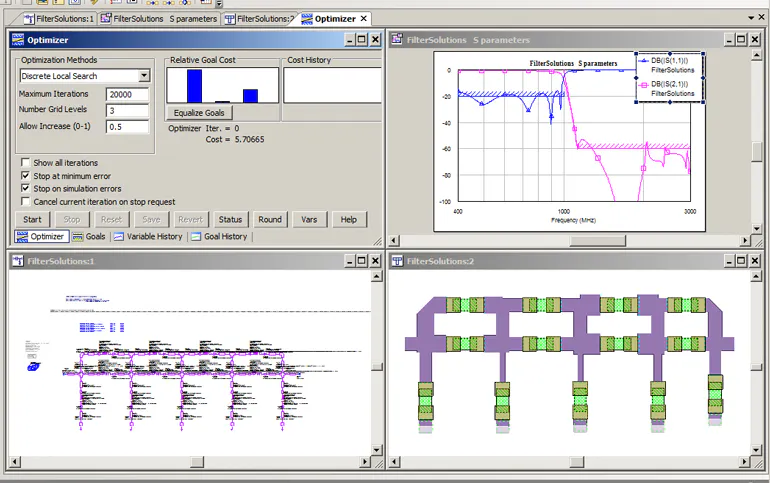Edit the Maximum Iterations field
Viewport: 770px width, 483px height.
(x=127, y=94)
